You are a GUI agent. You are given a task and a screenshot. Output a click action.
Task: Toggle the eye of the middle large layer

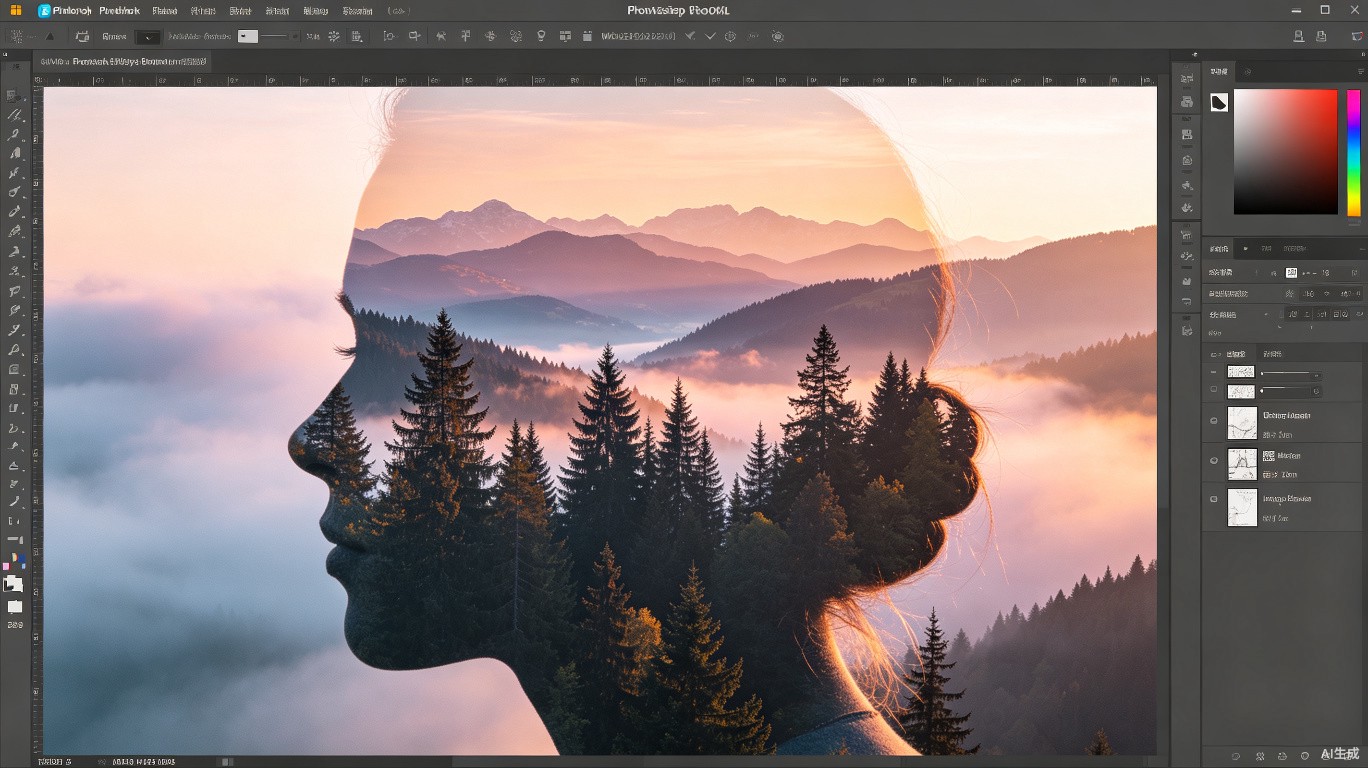[x=1214, y=461]
